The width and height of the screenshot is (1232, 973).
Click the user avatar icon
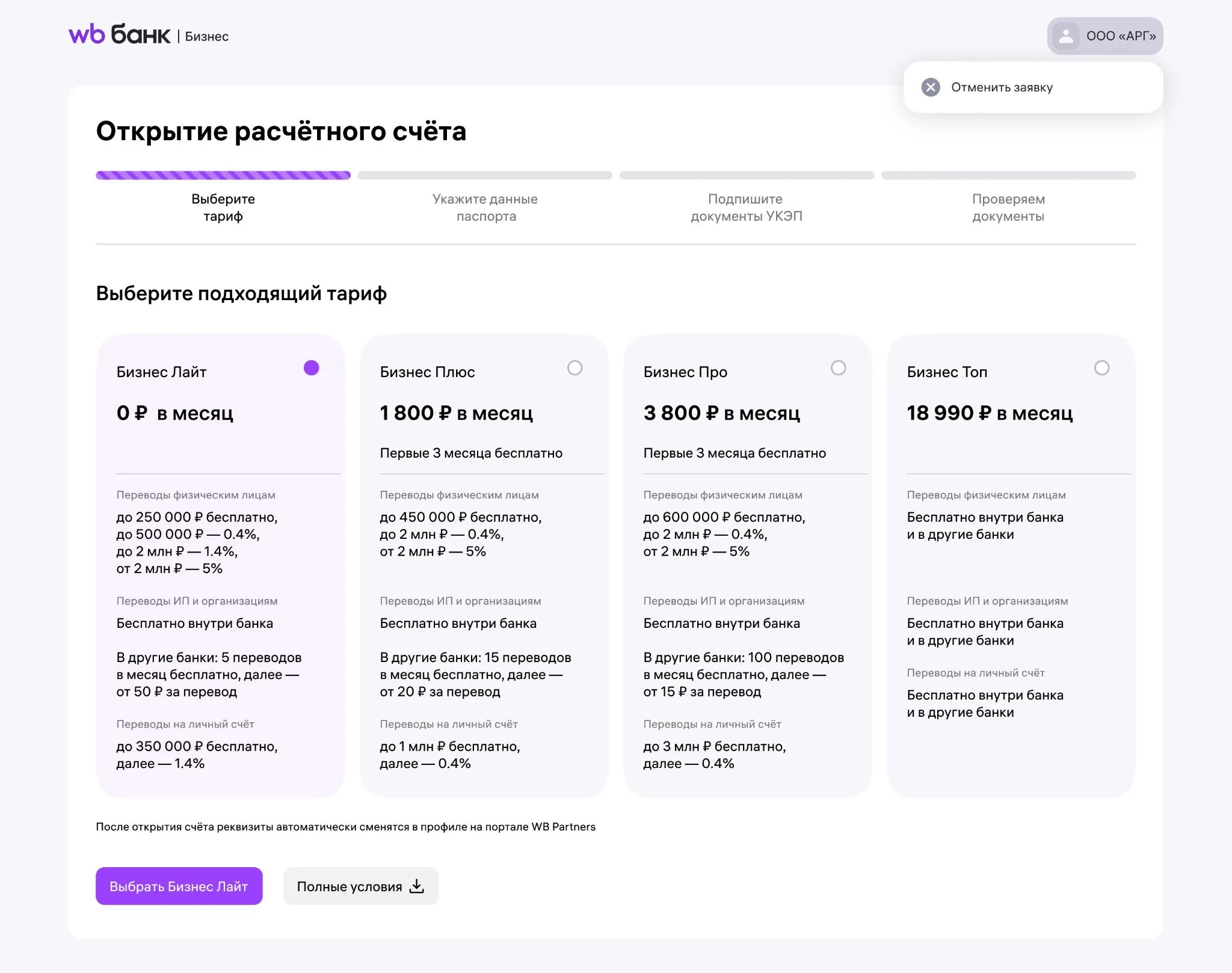[x=1066, y=36]
